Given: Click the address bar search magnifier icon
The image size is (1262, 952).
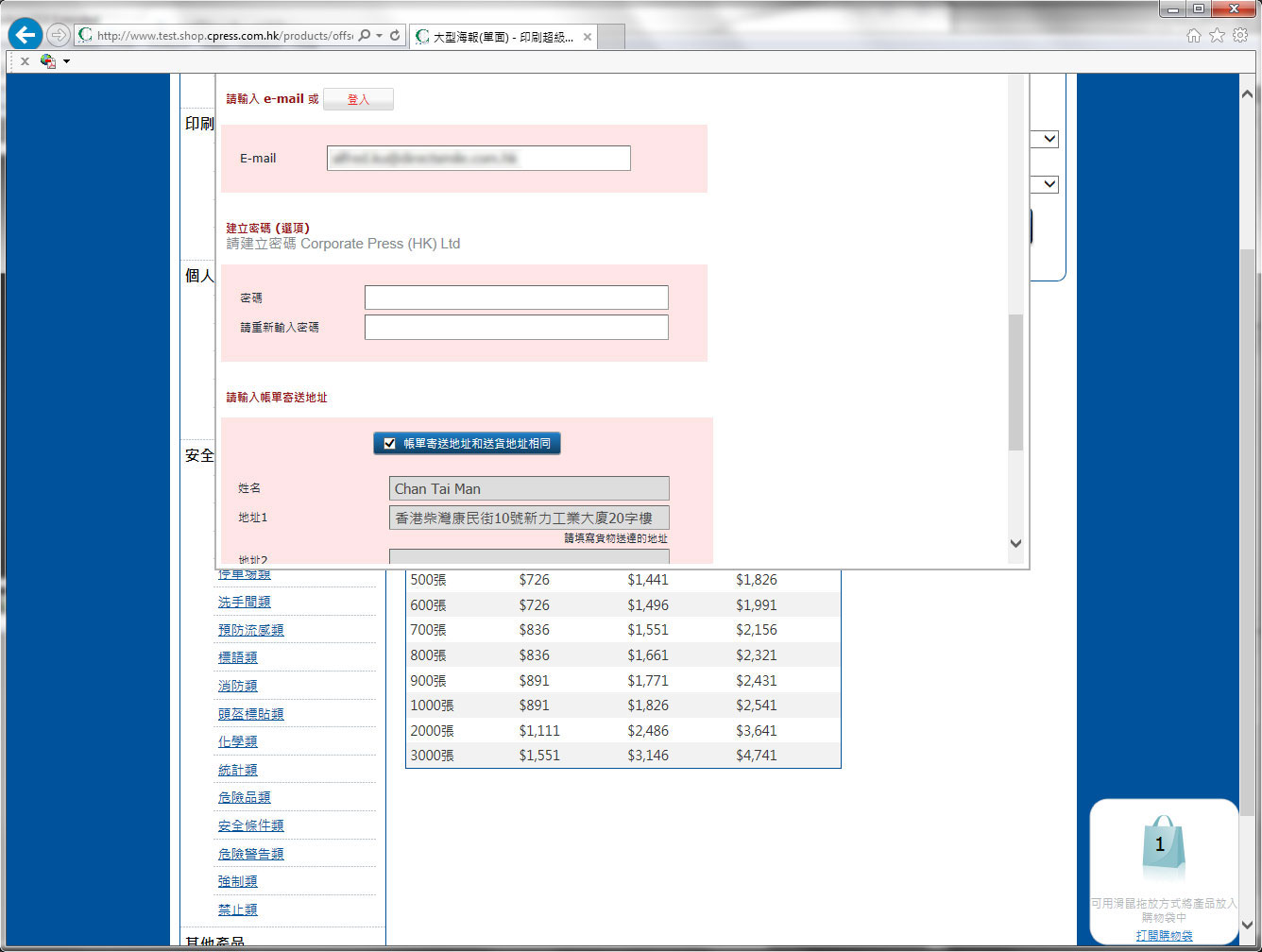Looking at the screenshot, I should 365,36.
